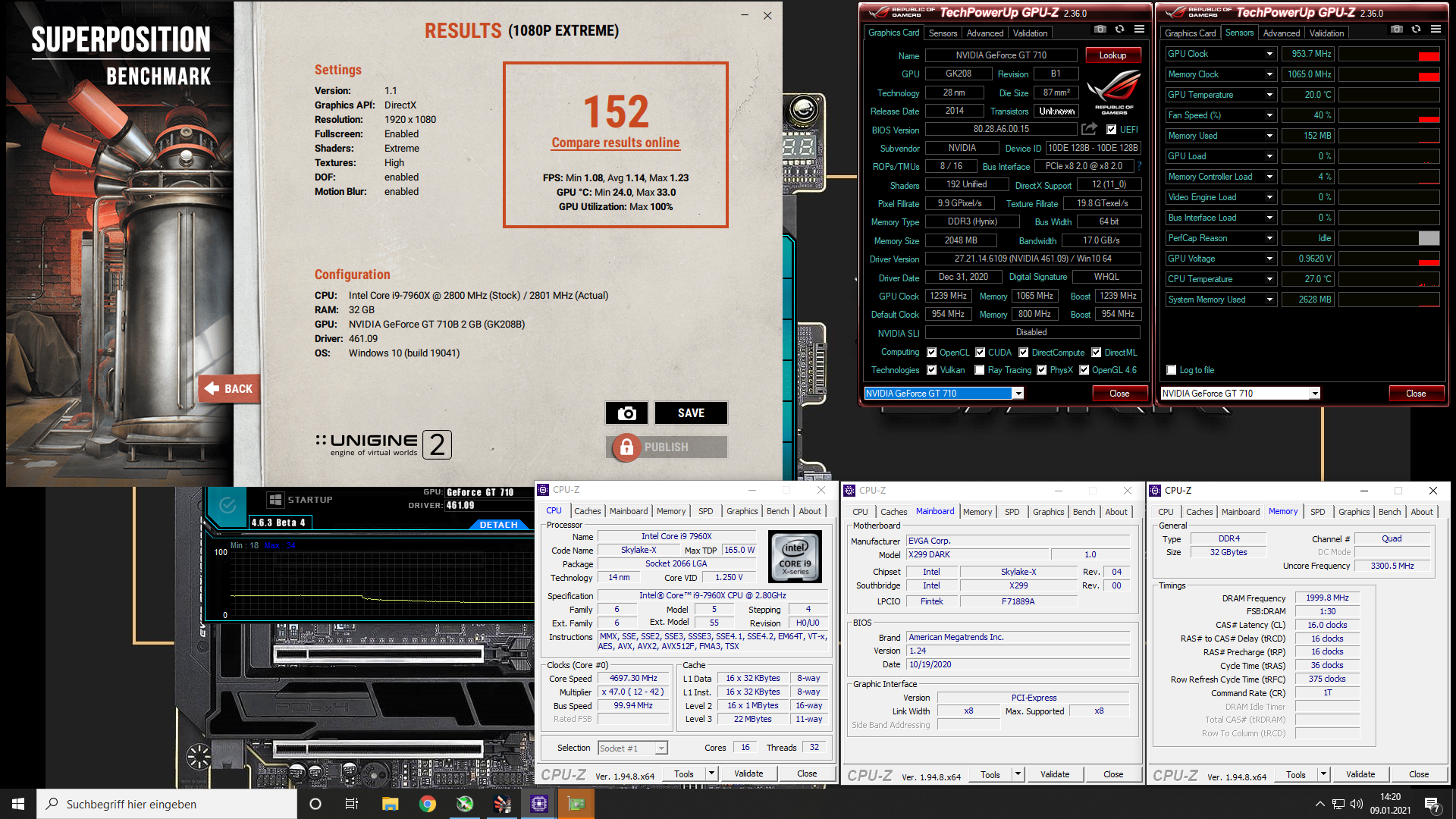Image resolution: width=1456 pixels, height=819 pixels.
Task: Toggle the DirectML checkbox
Action: pos(1096,353)
